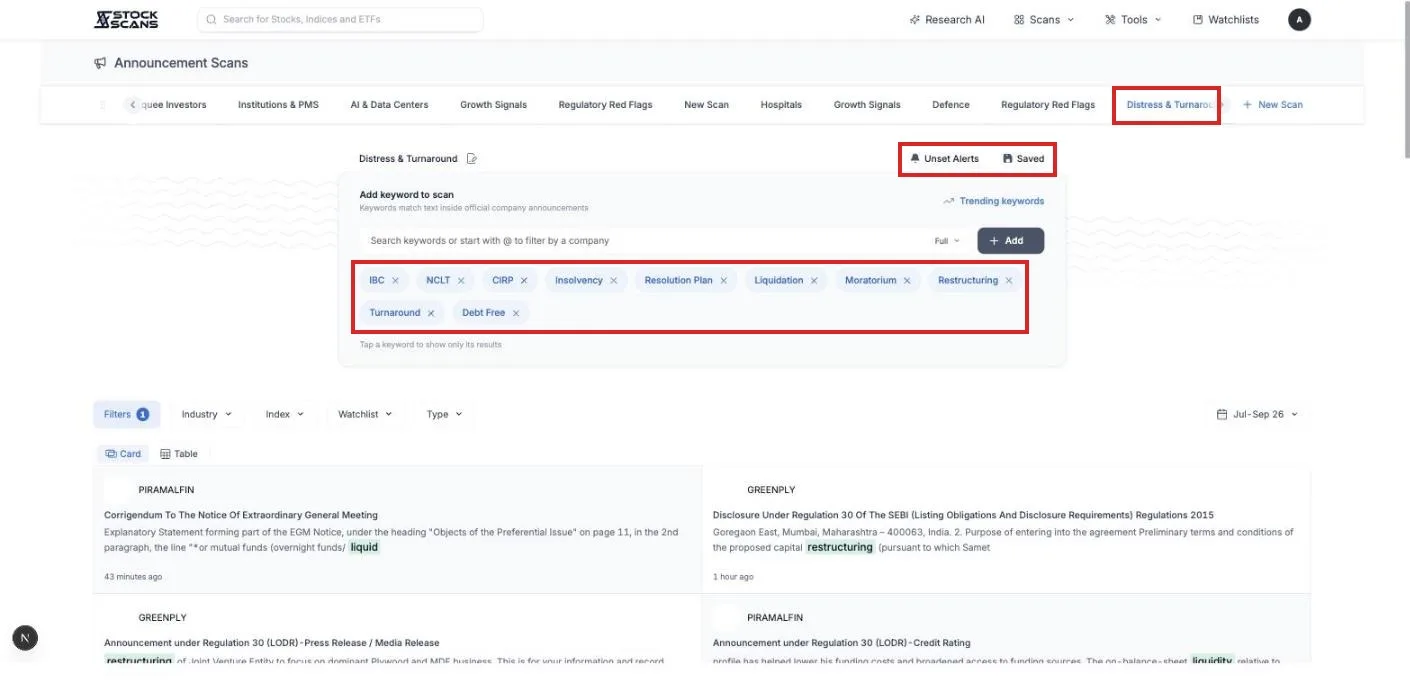Filter results by Liquidation keyword

[x=779, y=280]
